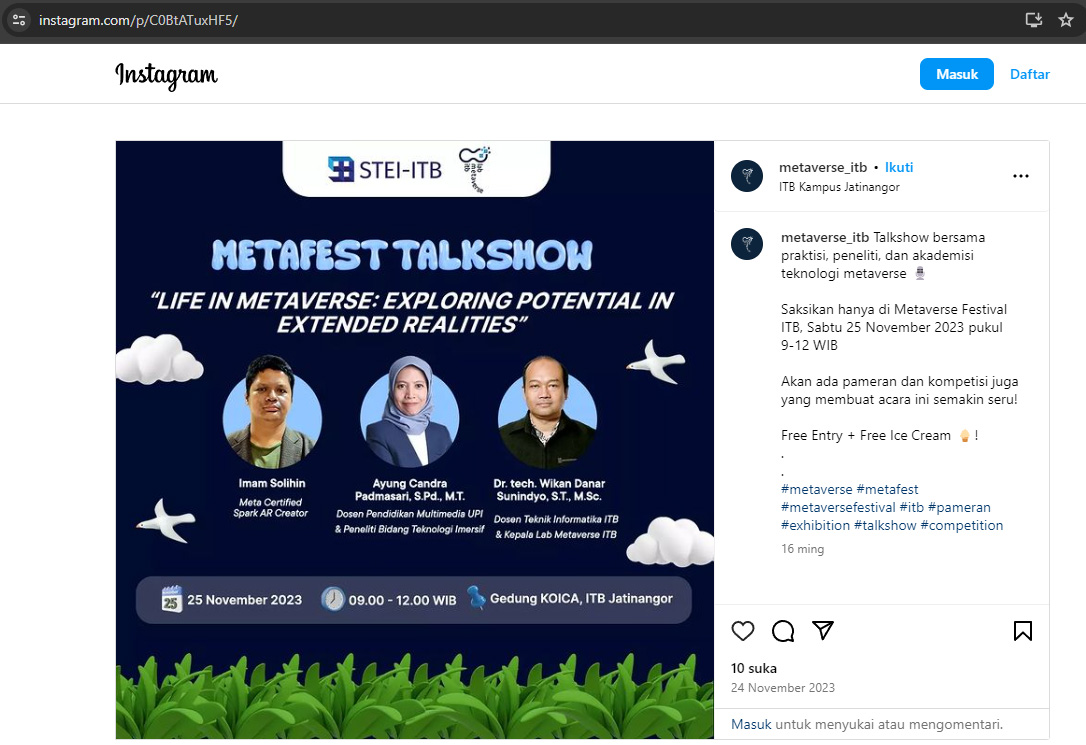The image size is (1086, 745).
Task: Click Masuk link in comment prompt
Action: tap(751, 724)
